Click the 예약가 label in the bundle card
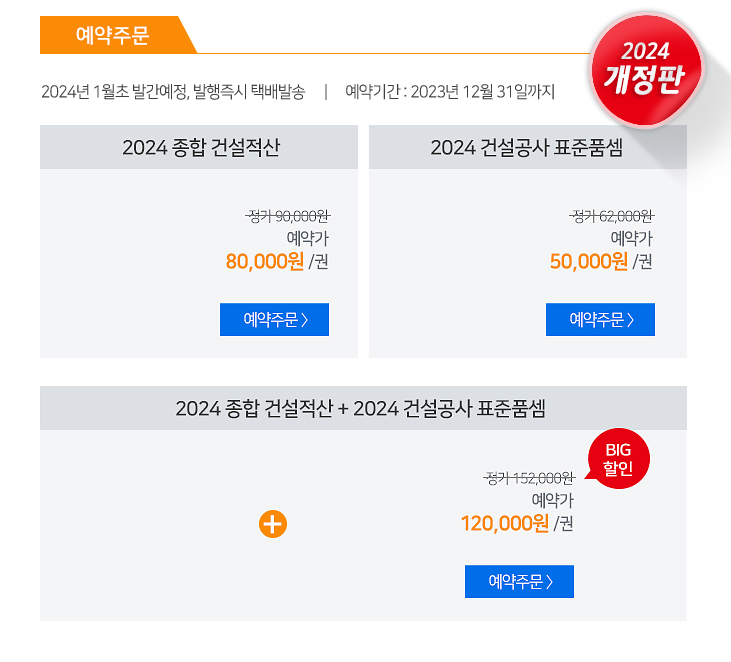 tap(552, 500)
